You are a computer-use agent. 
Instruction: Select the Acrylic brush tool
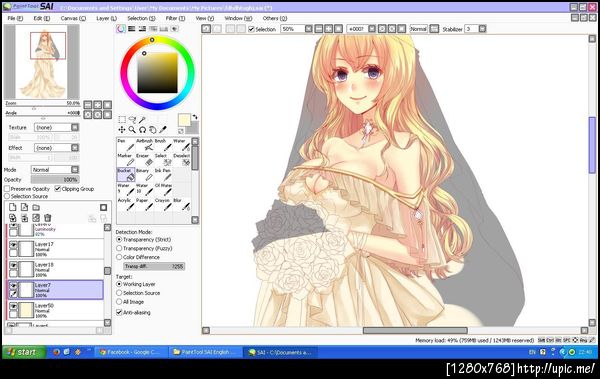click(x=126, y=204)
